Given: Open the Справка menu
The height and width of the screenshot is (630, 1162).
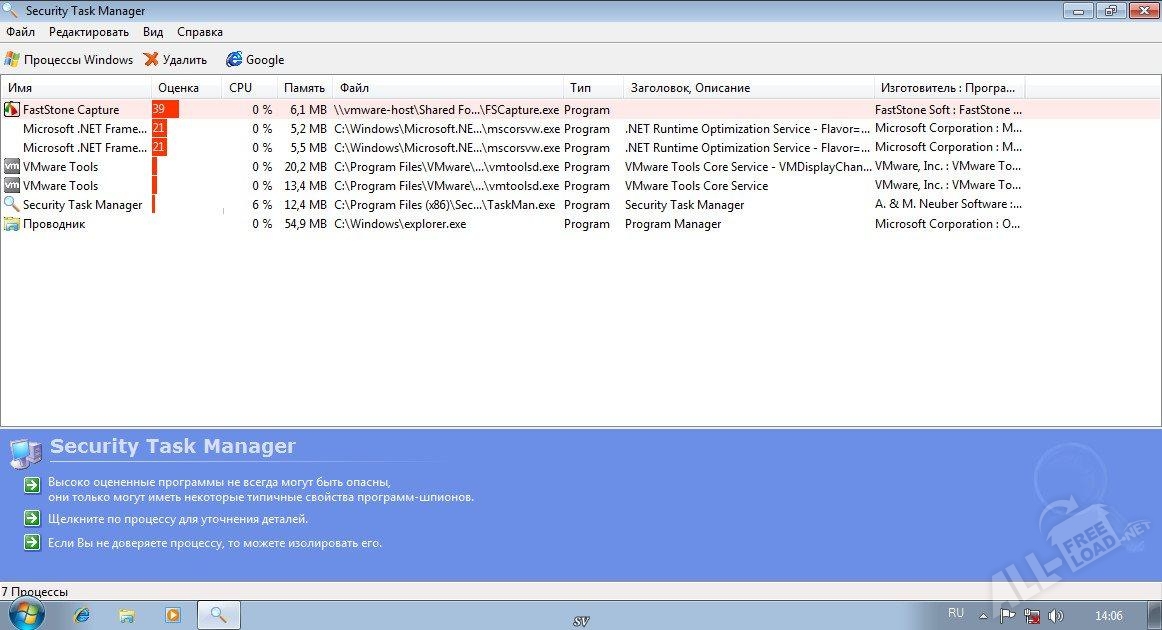Looking at the screenshot, I should (x=200, y=32).
